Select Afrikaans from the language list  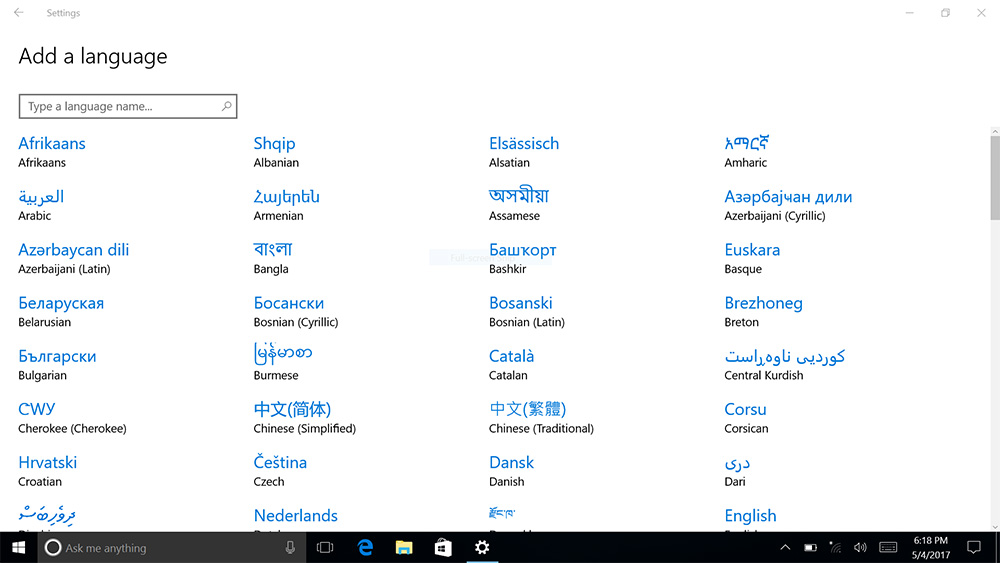tap(52, 144)
